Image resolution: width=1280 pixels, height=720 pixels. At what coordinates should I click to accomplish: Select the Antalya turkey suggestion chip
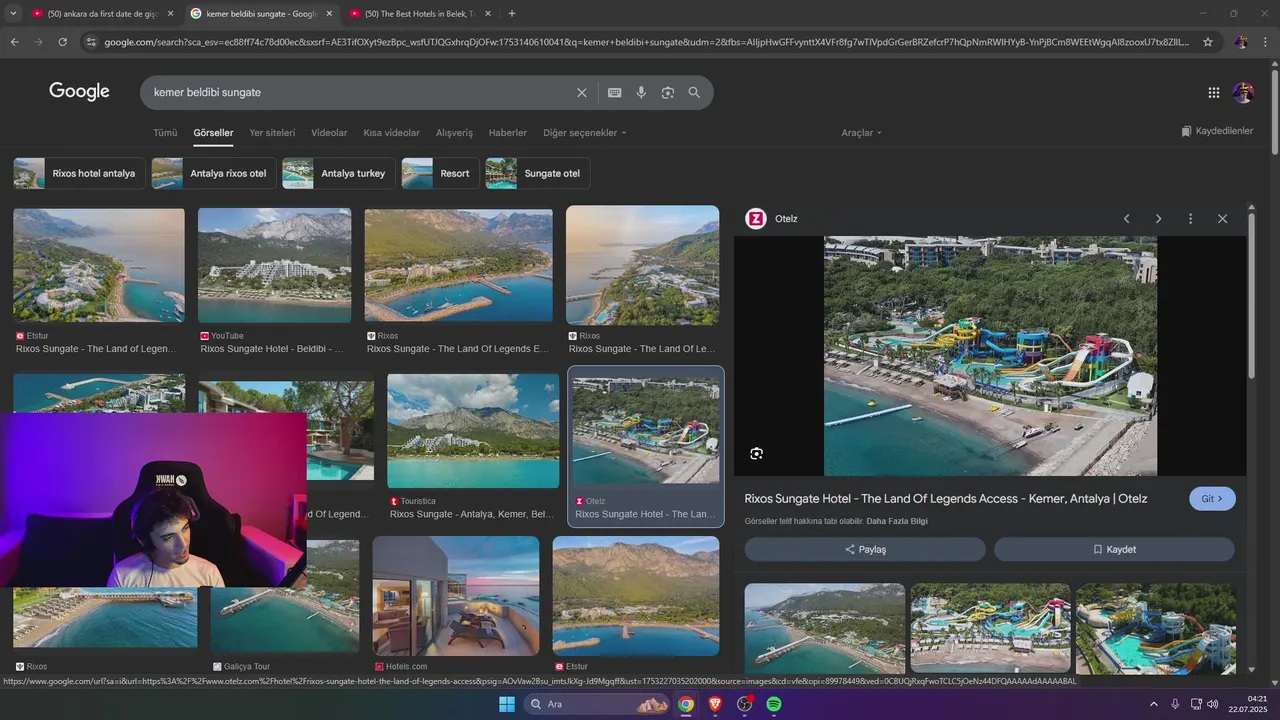click(x=338, y=173)
